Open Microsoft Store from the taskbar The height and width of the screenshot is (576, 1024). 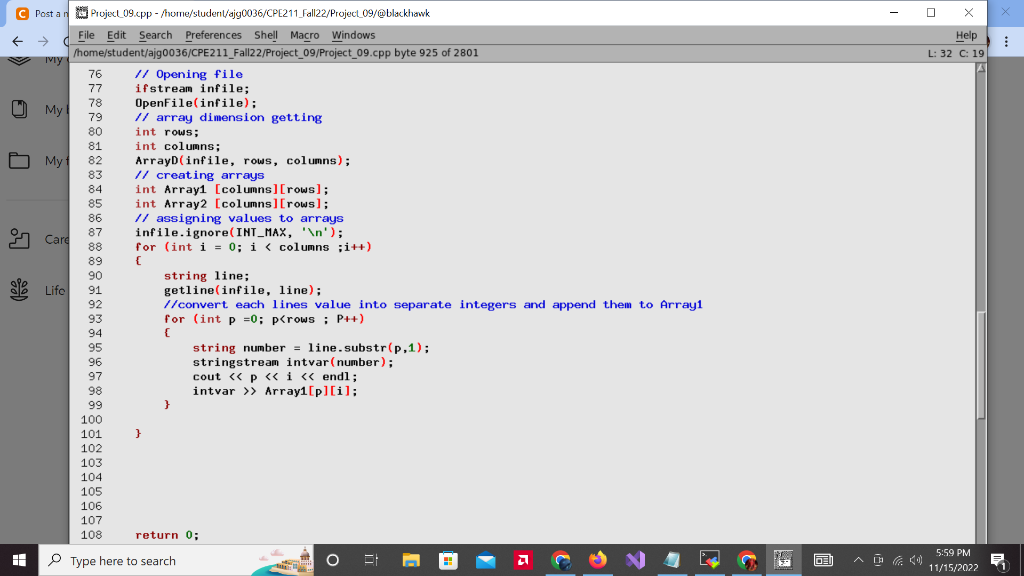448,560
